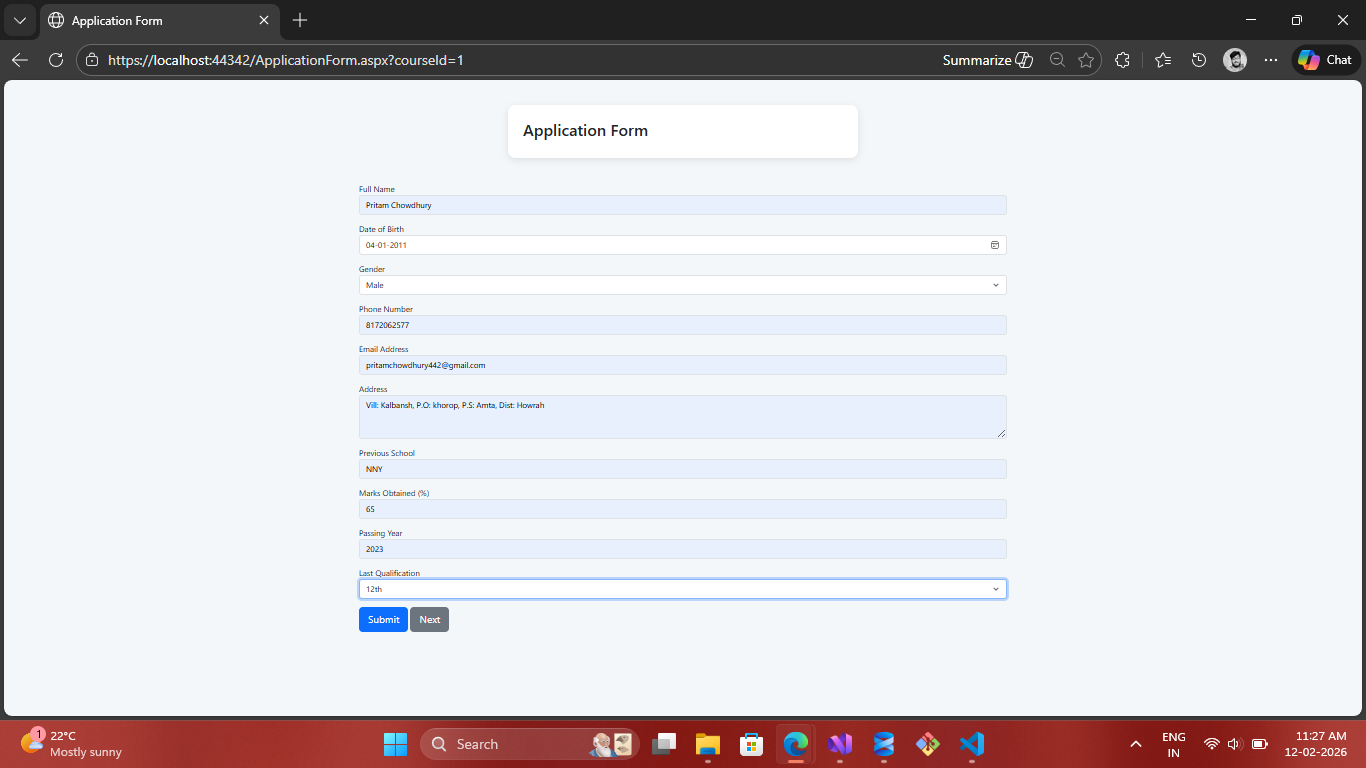This screenshot has height=768, width=1366.
Task: Click the Summarize button in address bar
Action: click(x=987, y=60)
